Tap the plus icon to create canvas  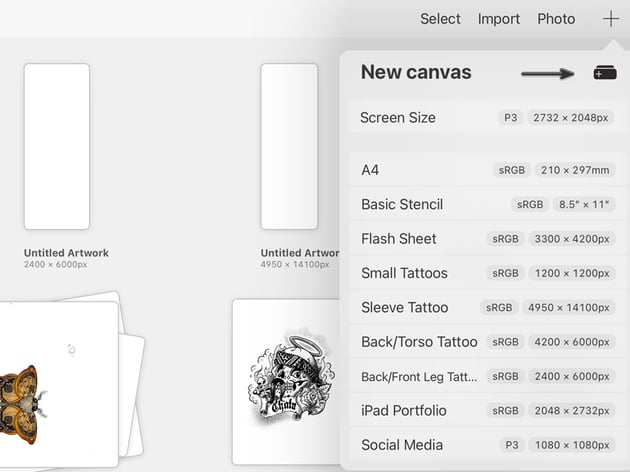pyautogui.click(x=610, y=18)
